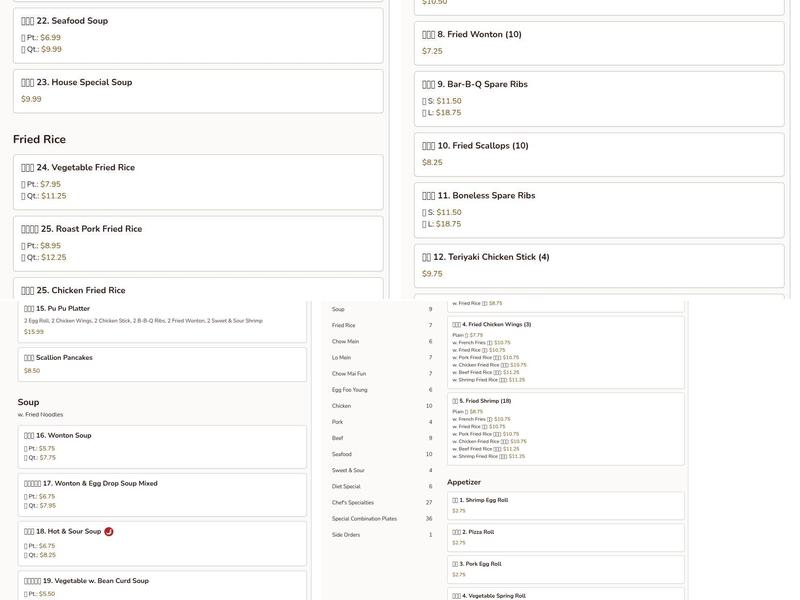Viewport: 800px width, 600px height.
Task: Navigate to Diet Special category
Action: (x=346, y=487)
